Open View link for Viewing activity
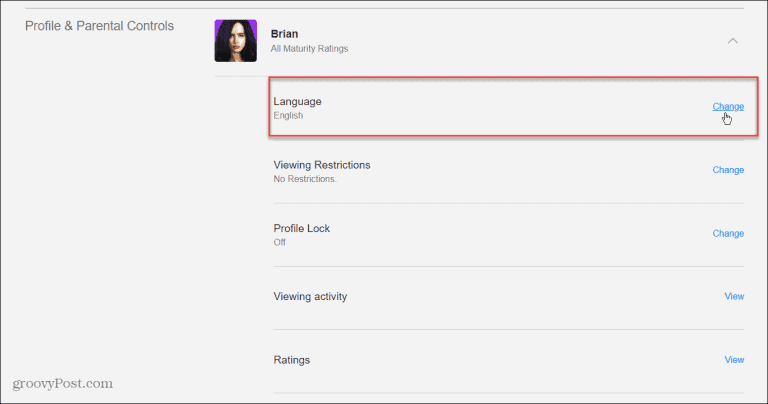 coord(733,296)
